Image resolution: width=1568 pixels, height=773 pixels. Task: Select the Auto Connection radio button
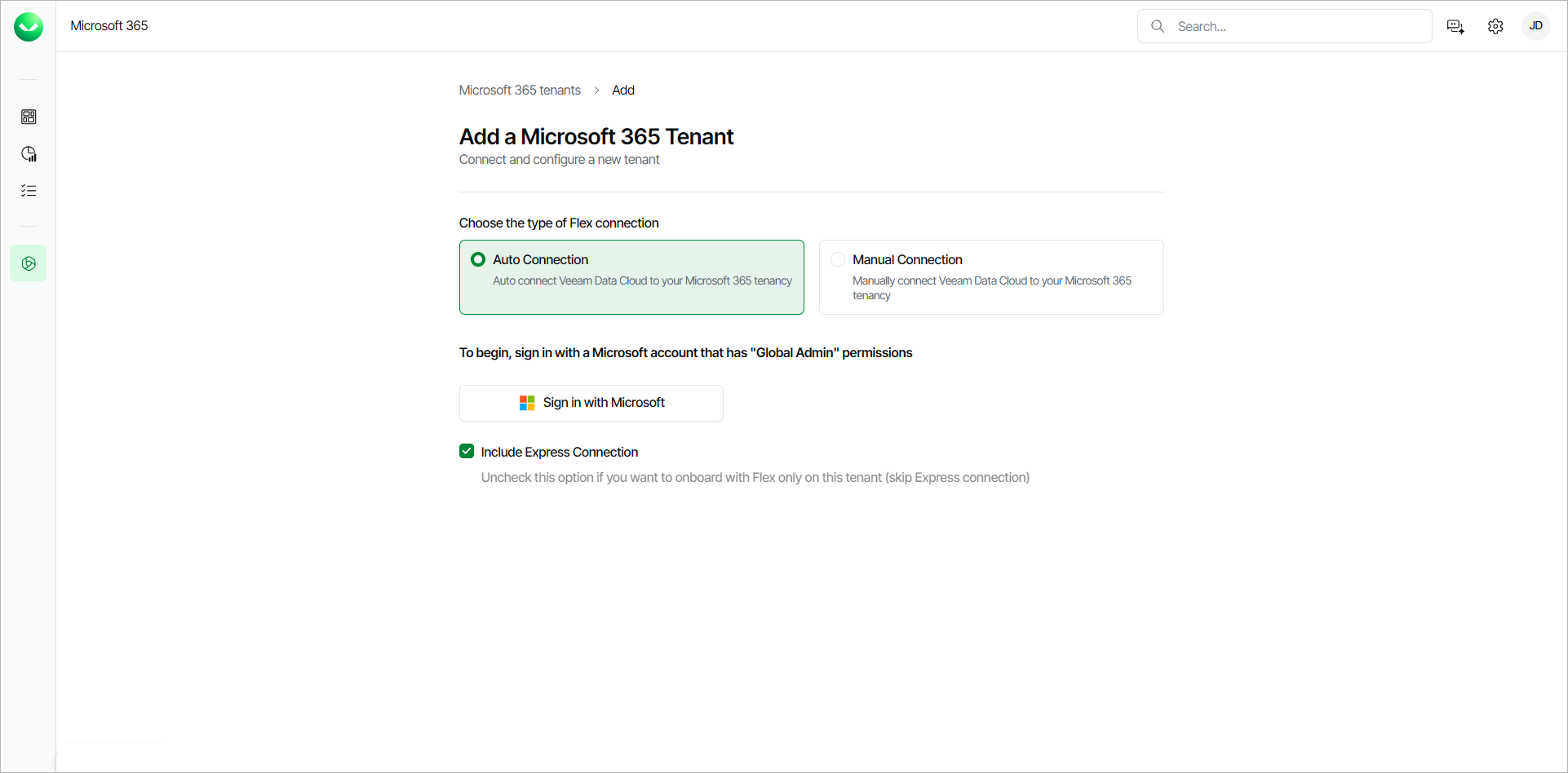[478, 259]
